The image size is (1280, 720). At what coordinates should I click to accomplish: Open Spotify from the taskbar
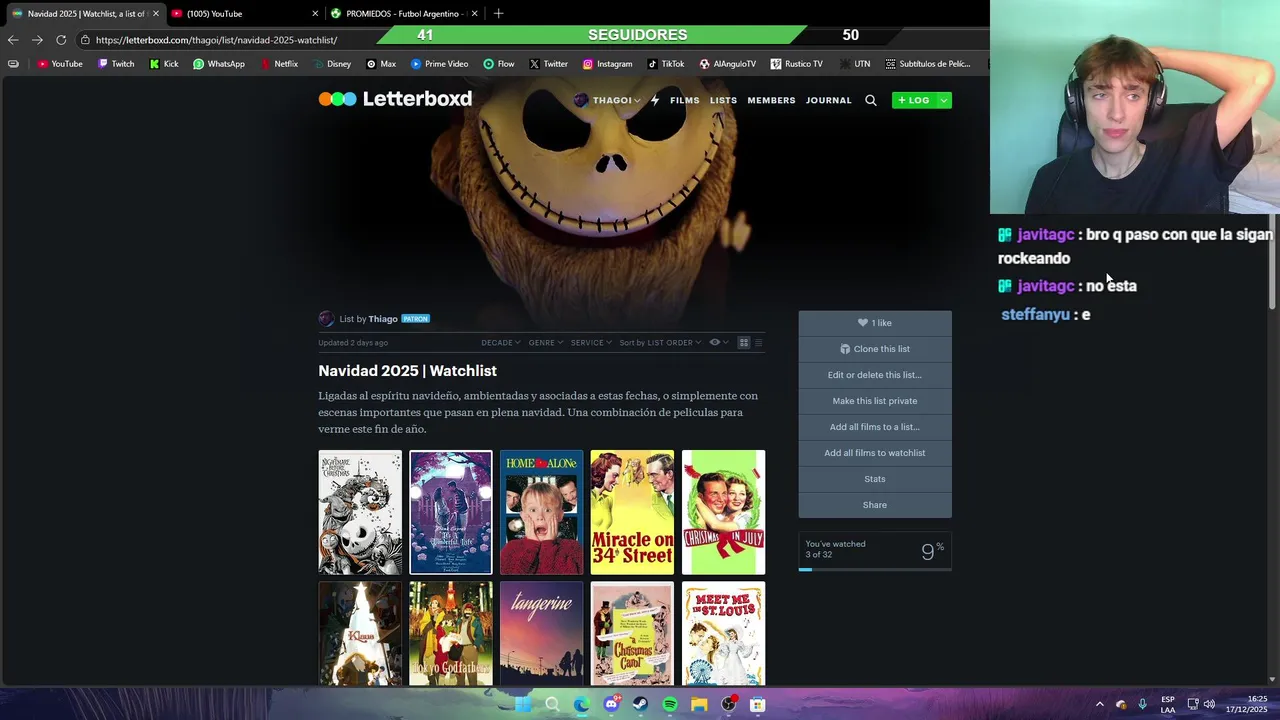pos(670,705)
